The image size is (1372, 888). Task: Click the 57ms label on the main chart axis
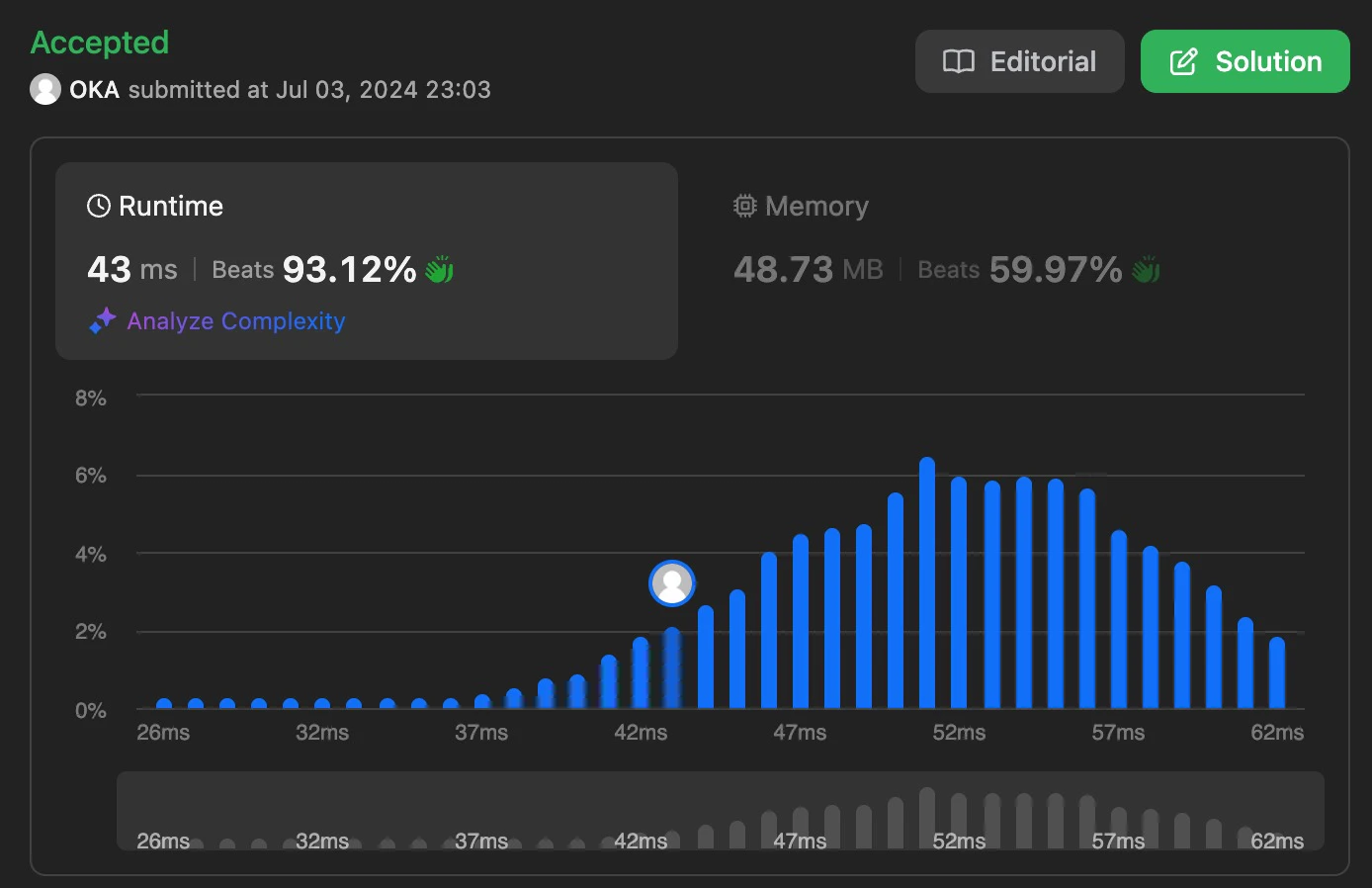(x=1118, y=733)
